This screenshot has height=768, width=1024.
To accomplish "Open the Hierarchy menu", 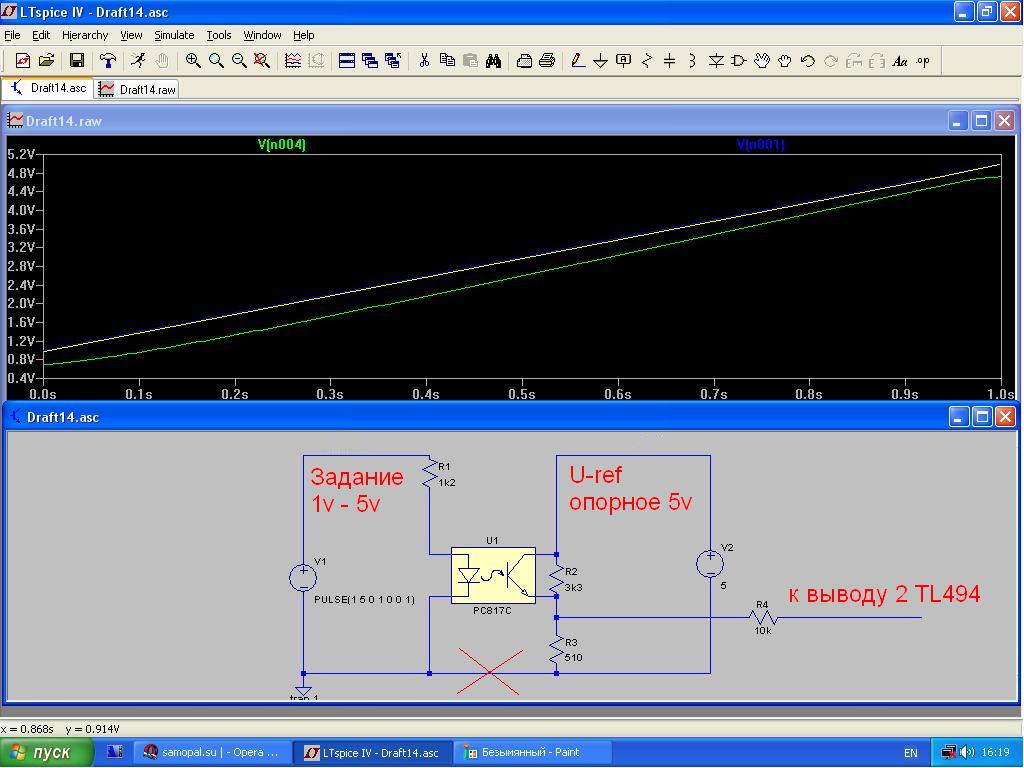I will point(85,35).
